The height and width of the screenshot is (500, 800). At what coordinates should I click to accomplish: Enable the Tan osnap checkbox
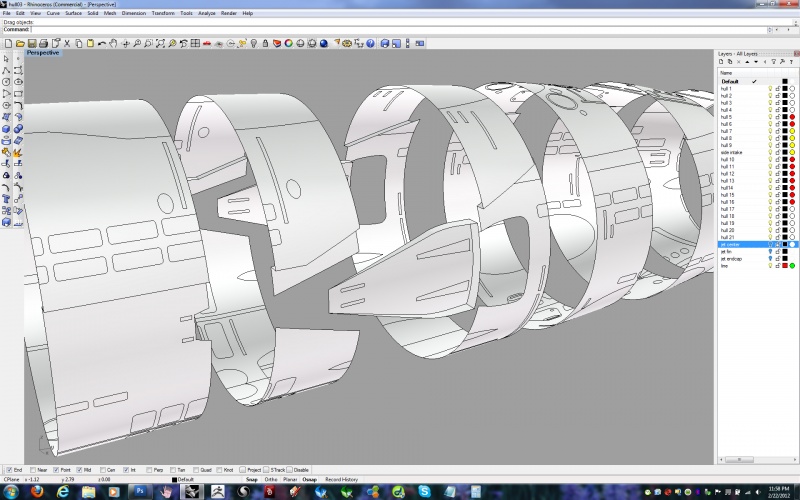172,470
